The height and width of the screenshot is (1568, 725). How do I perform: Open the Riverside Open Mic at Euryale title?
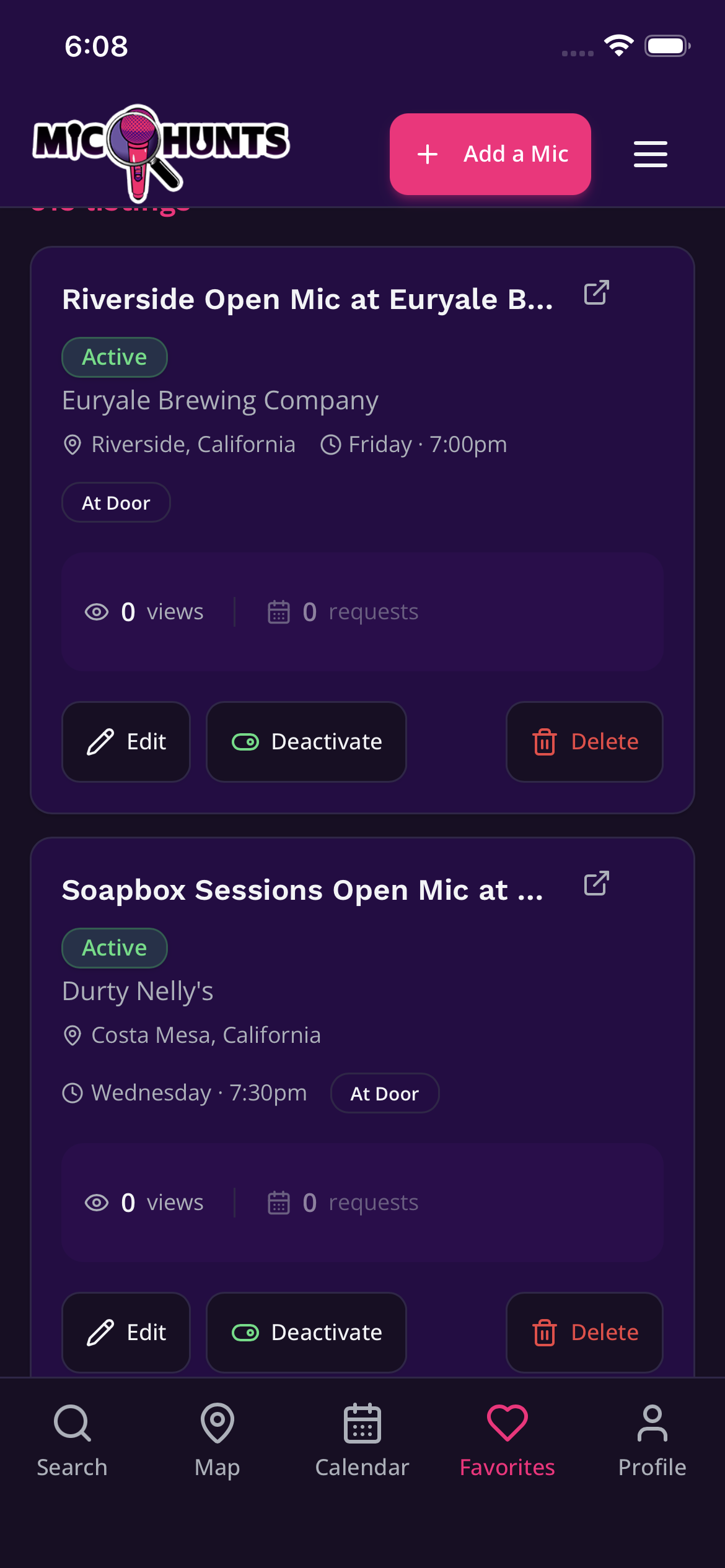[308, 300]
